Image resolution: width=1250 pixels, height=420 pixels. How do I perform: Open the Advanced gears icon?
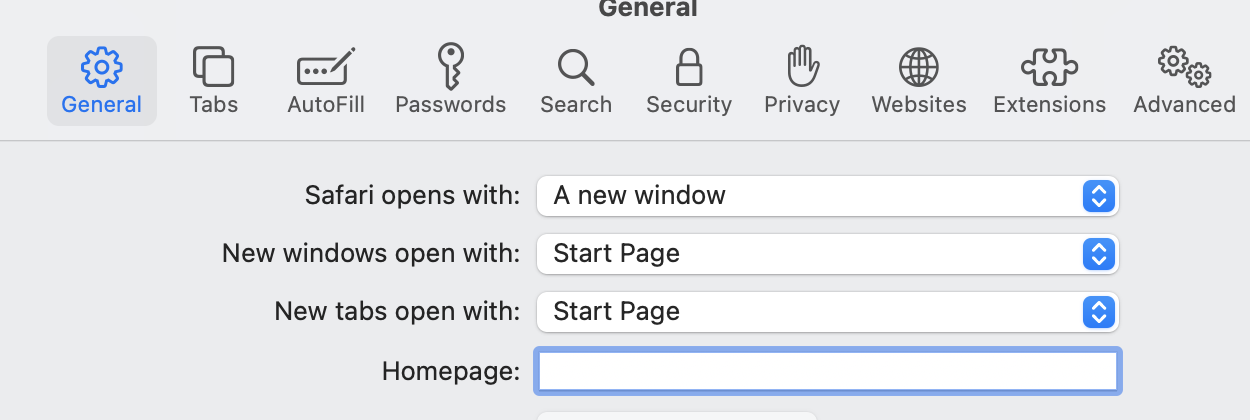(x=1184, y=67)
